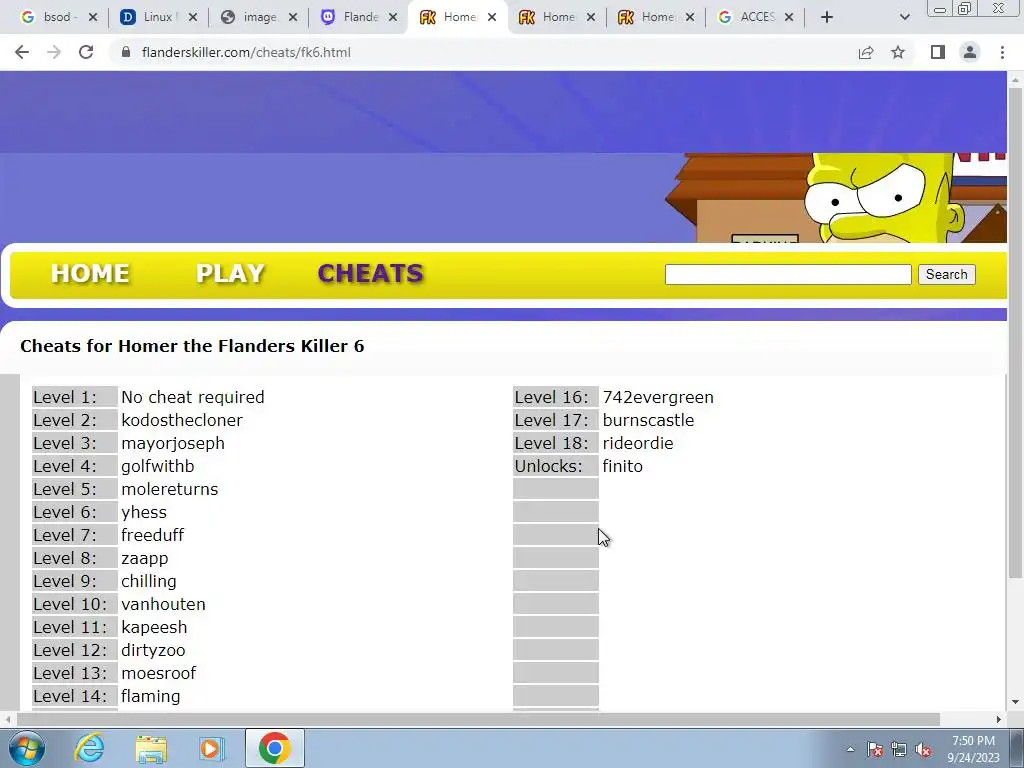
Task: Click the site search text box
Action: [788, 274]
